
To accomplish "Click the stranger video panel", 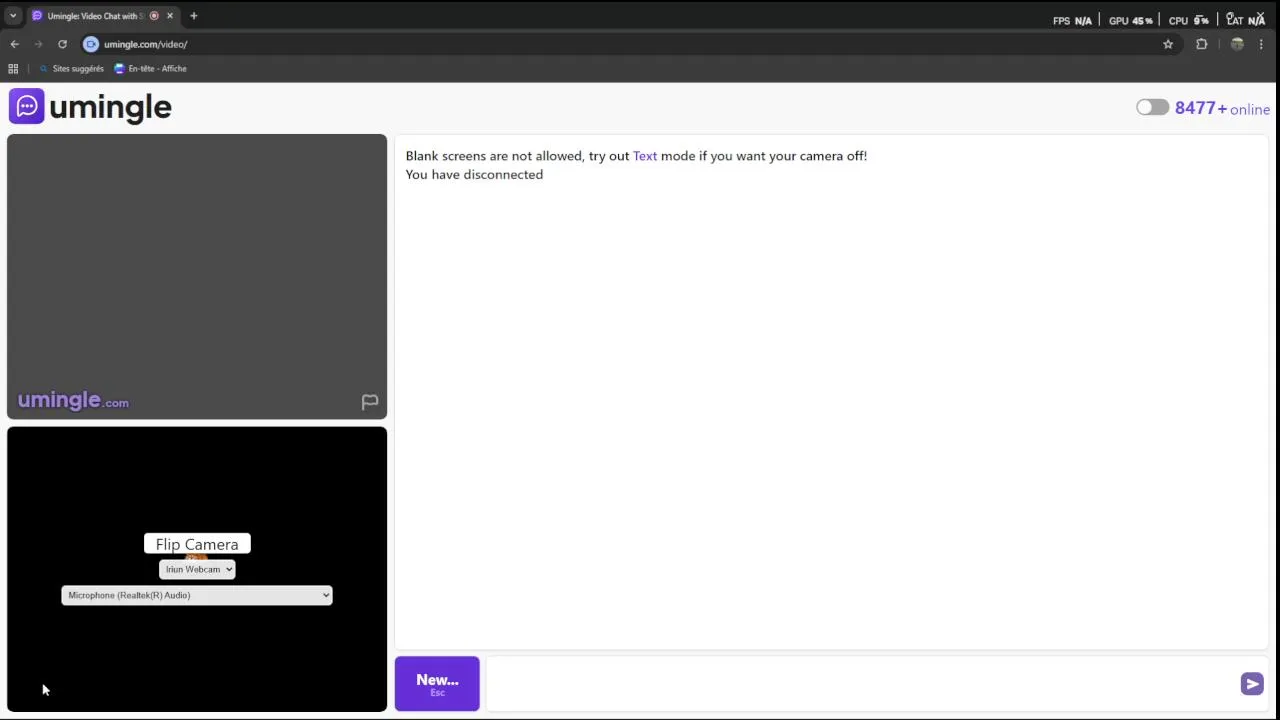I will 197,277.
